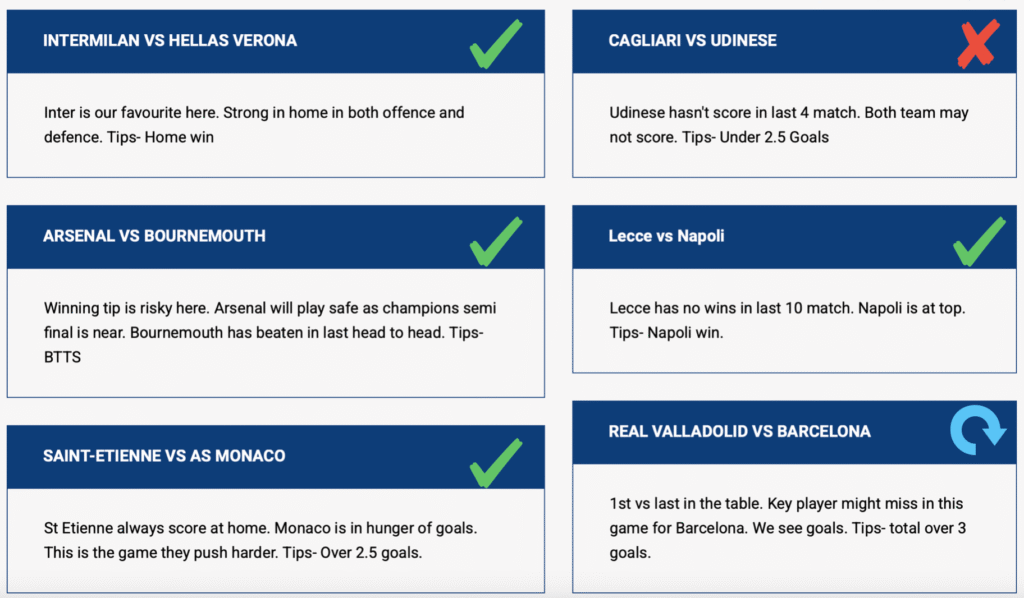Click the Napoli win tip description
The height and width of the screenshot is (598, 1024).
point(787,320)
